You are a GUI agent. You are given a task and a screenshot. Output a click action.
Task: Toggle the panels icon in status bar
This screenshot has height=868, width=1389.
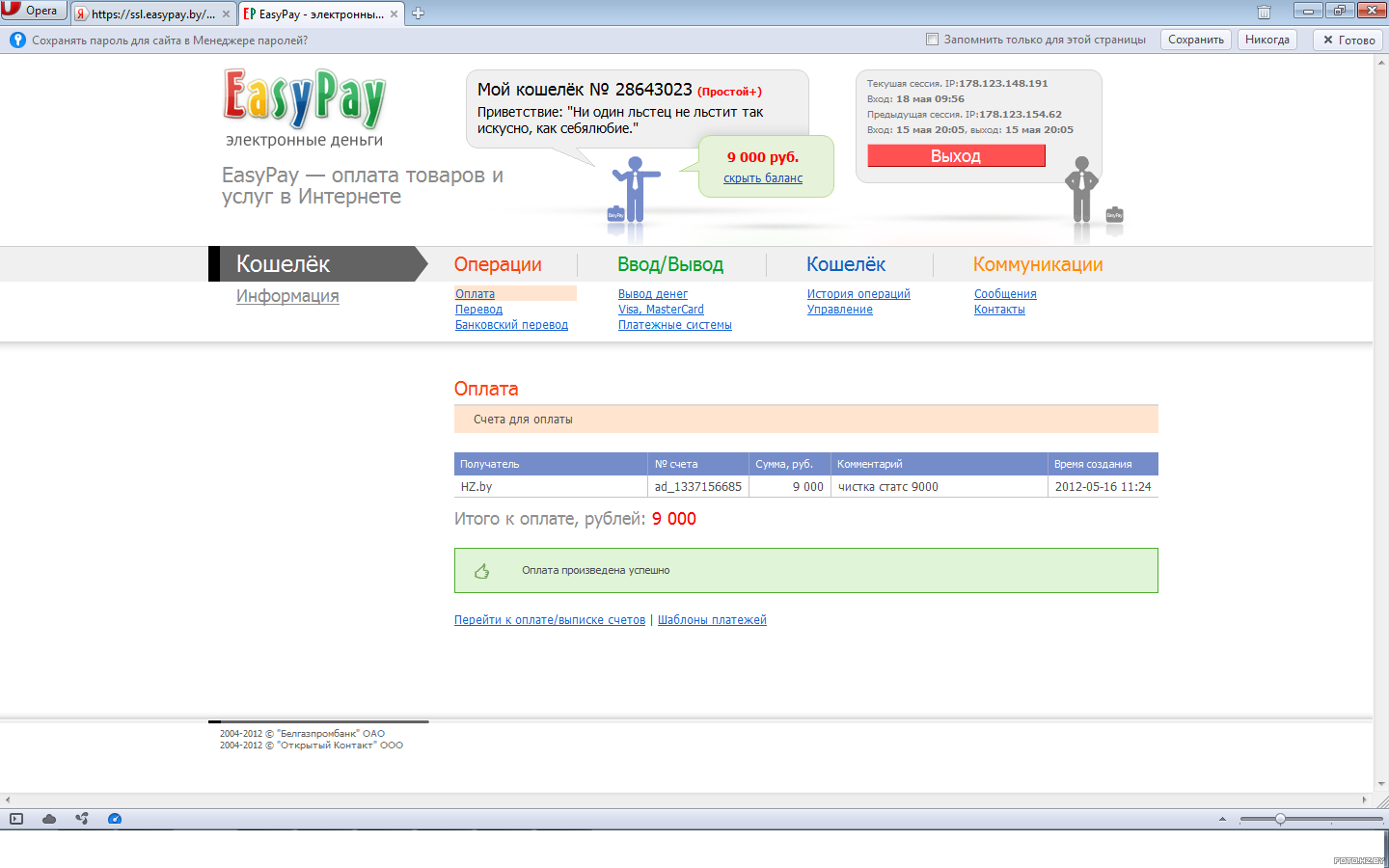[16, 819]
